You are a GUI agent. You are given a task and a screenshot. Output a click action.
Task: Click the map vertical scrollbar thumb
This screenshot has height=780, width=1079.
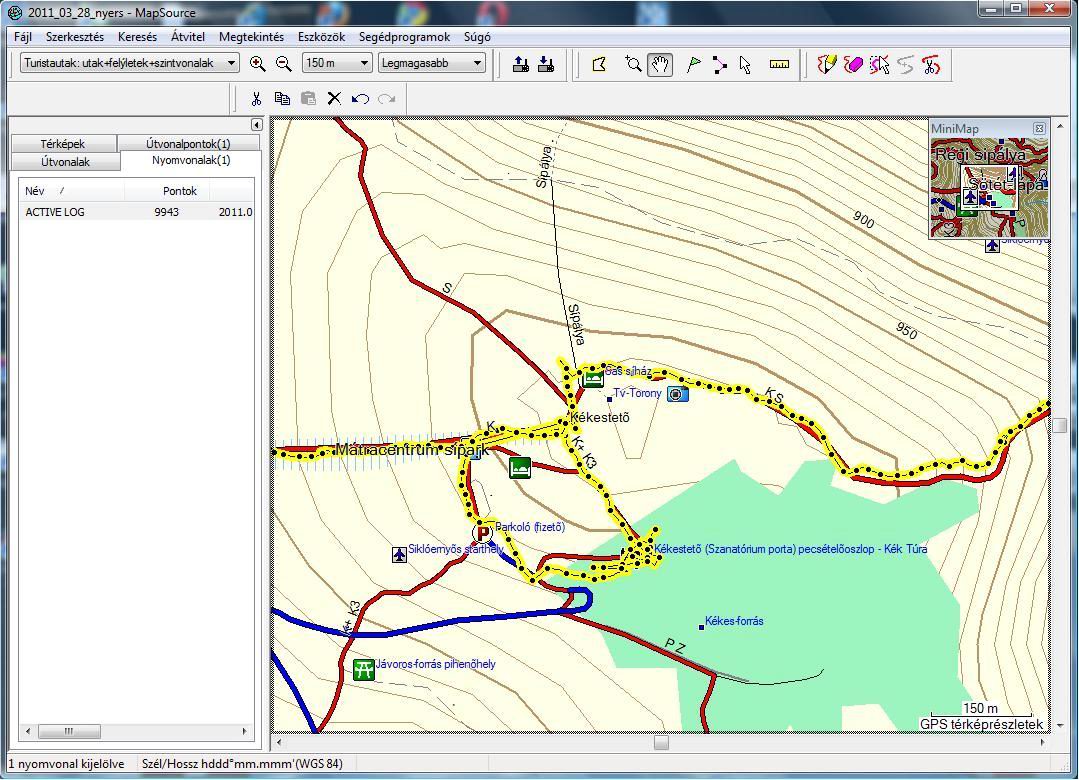pos(1060,425)
